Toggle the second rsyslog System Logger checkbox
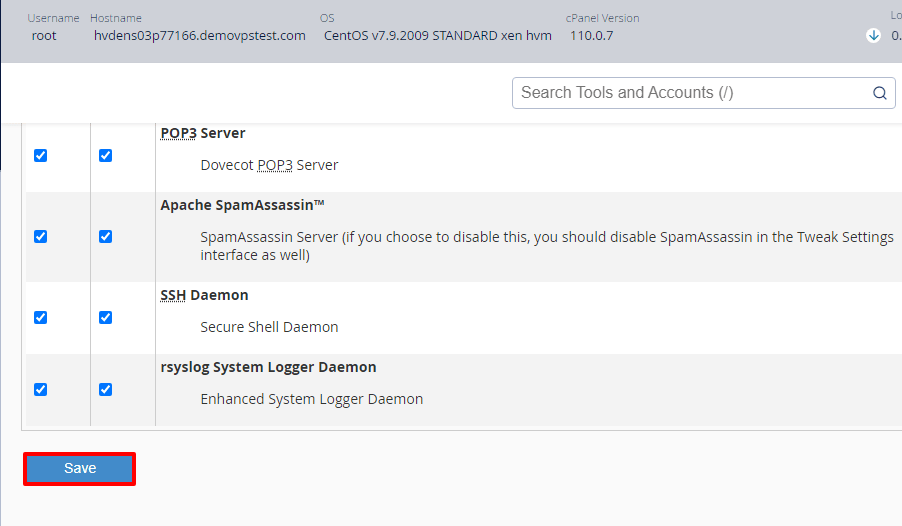The image size is (902, 526). coord(105,390)
